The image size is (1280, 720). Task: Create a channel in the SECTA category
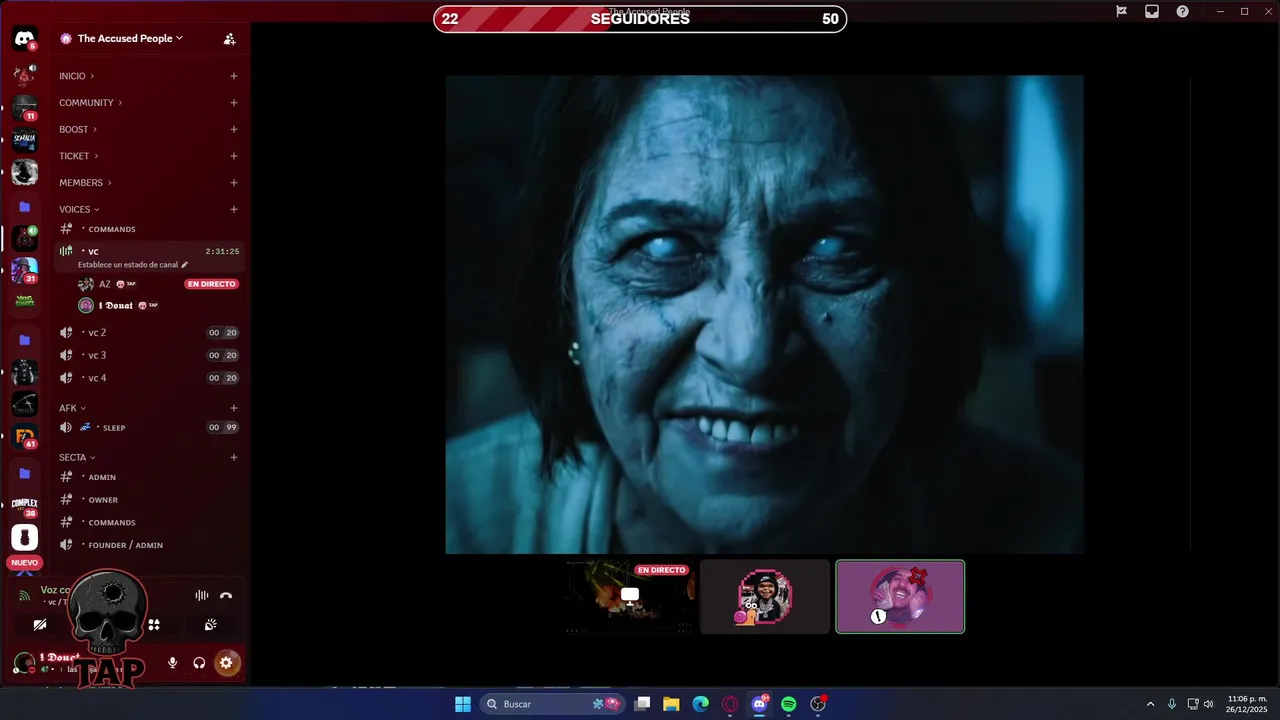click(x=234, y=457)
